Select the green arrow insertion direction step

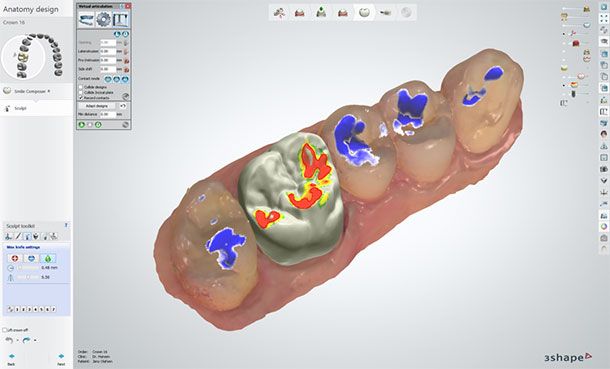(x=321, y=12)
